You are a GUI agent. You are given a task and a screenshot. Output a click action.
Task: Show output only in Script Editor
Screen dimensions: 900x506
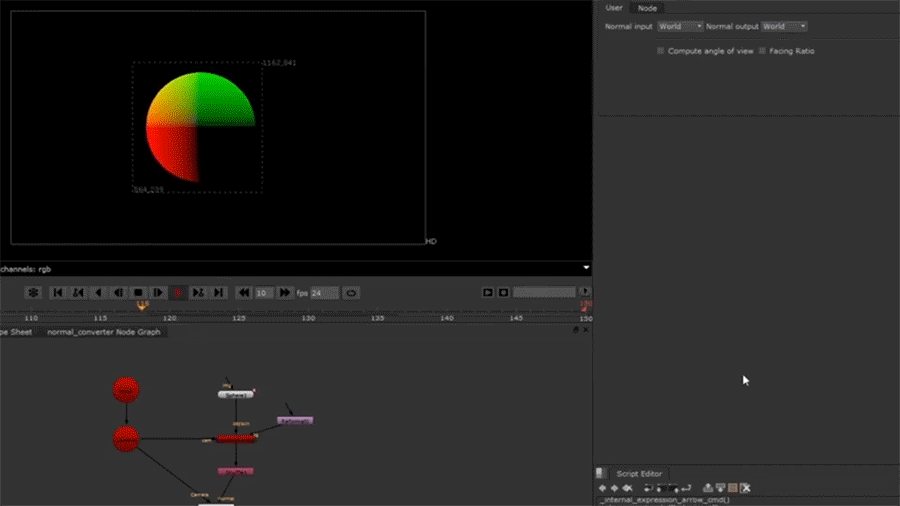click(x=720, y=488)
